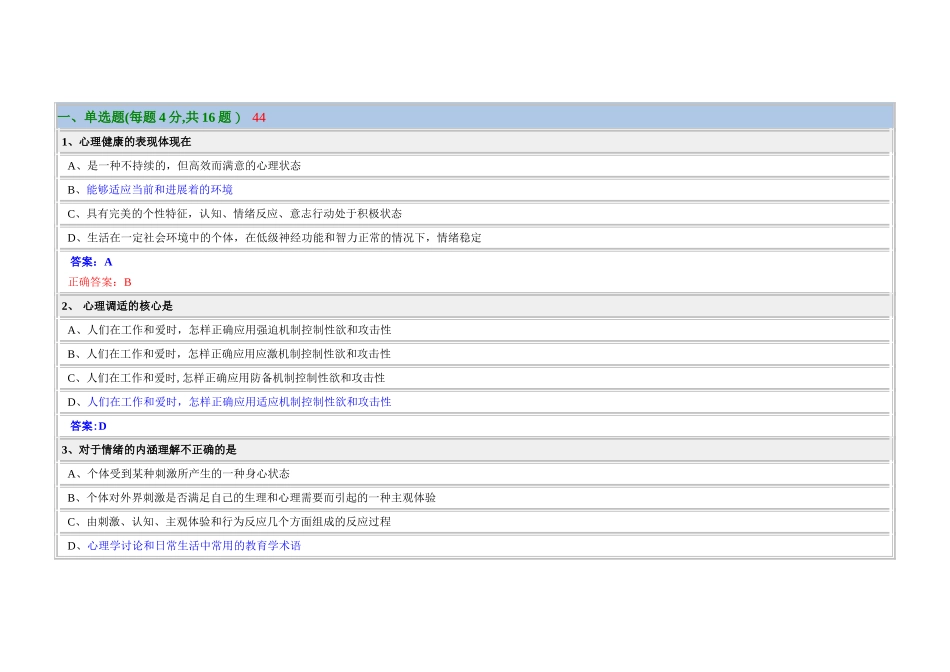Pick the option mentioning 应激机制
Image resolution: width=950 pixels, height=672 pixels.
(229, 354)
